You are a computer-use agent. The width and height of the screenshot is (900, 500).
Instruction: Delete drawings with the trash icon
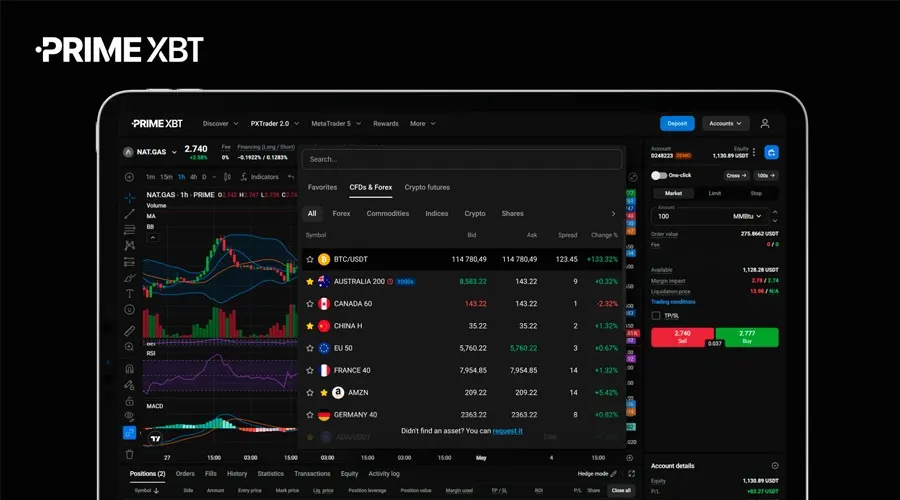tap(130, 454)
